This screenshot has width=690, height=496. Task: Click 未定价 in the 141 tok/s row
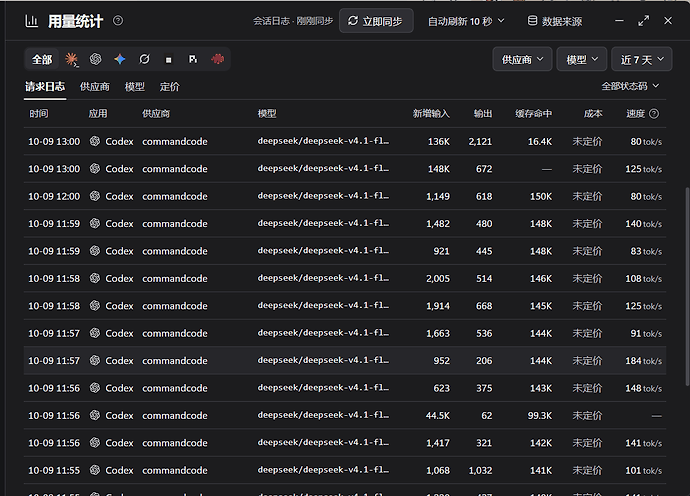[x=587, y=443]
